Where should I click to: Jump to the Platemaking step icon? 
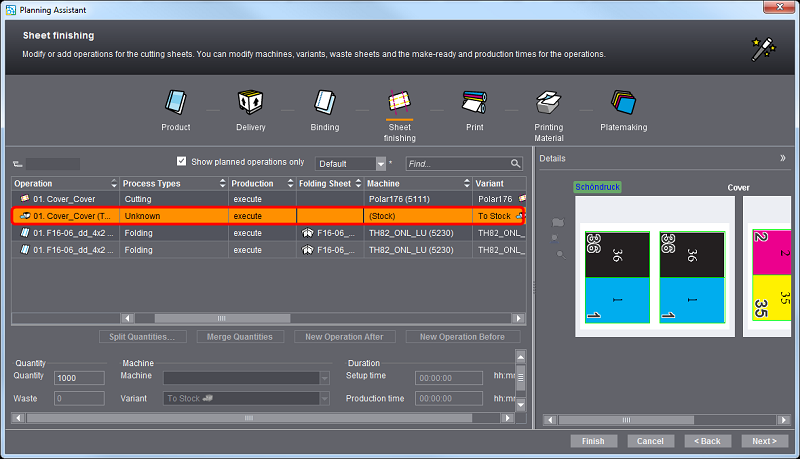pyautogui.click(x=622, y=103)
